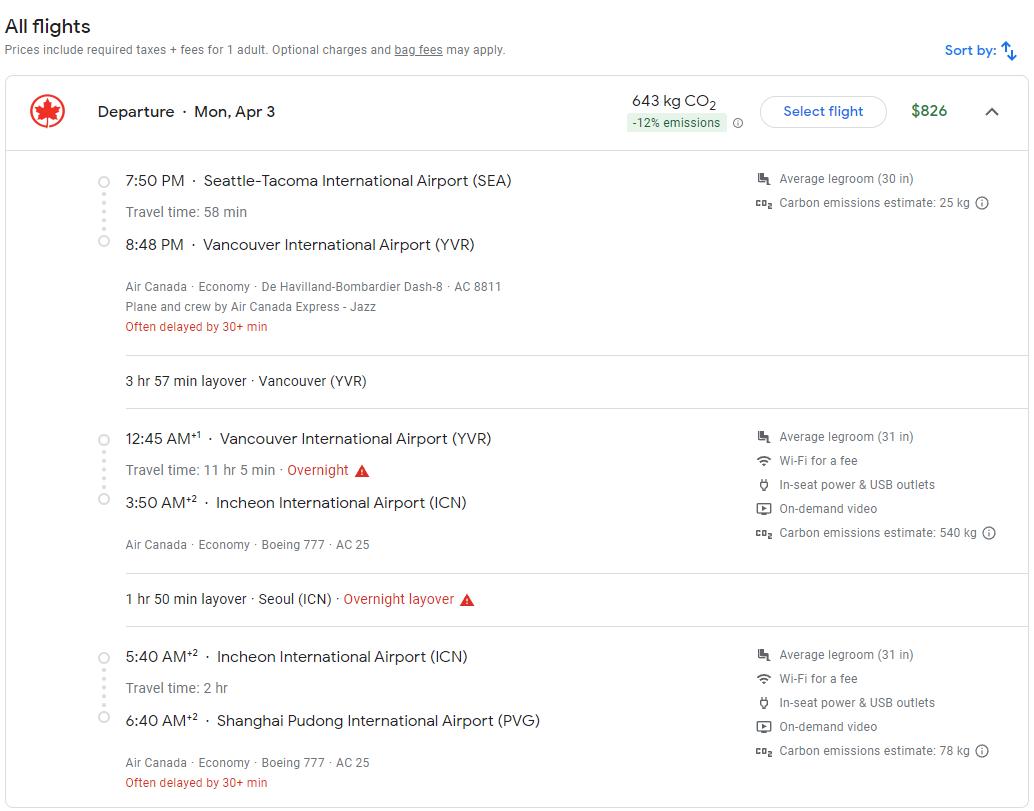Click info icon next to 78 kg carbon estimate
Image resolution: width=1034 pixels, height=811 pixels.
coord(982,751)
